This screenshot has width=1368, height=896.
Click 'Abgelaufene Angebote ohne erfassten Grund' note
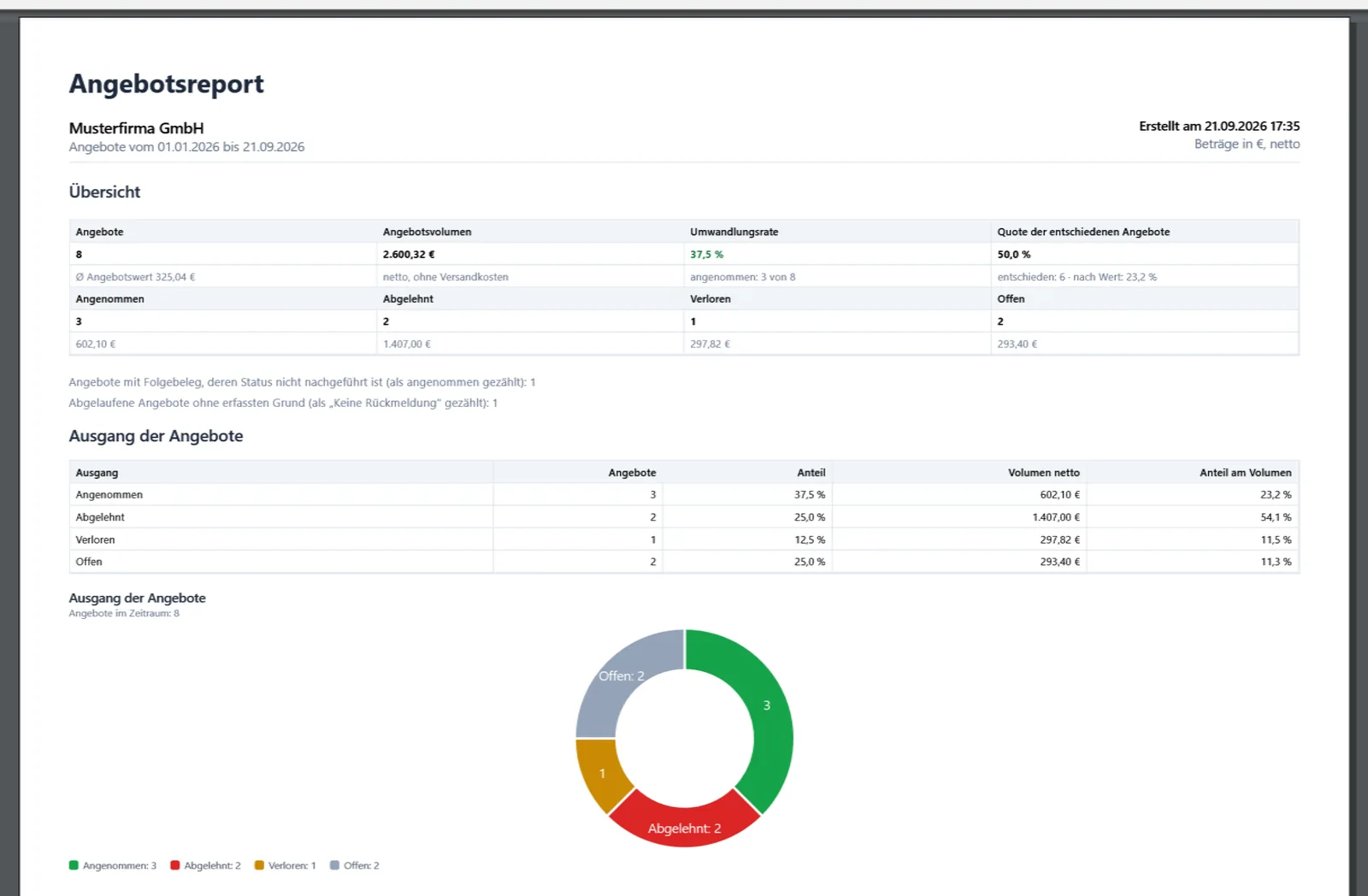283,403
